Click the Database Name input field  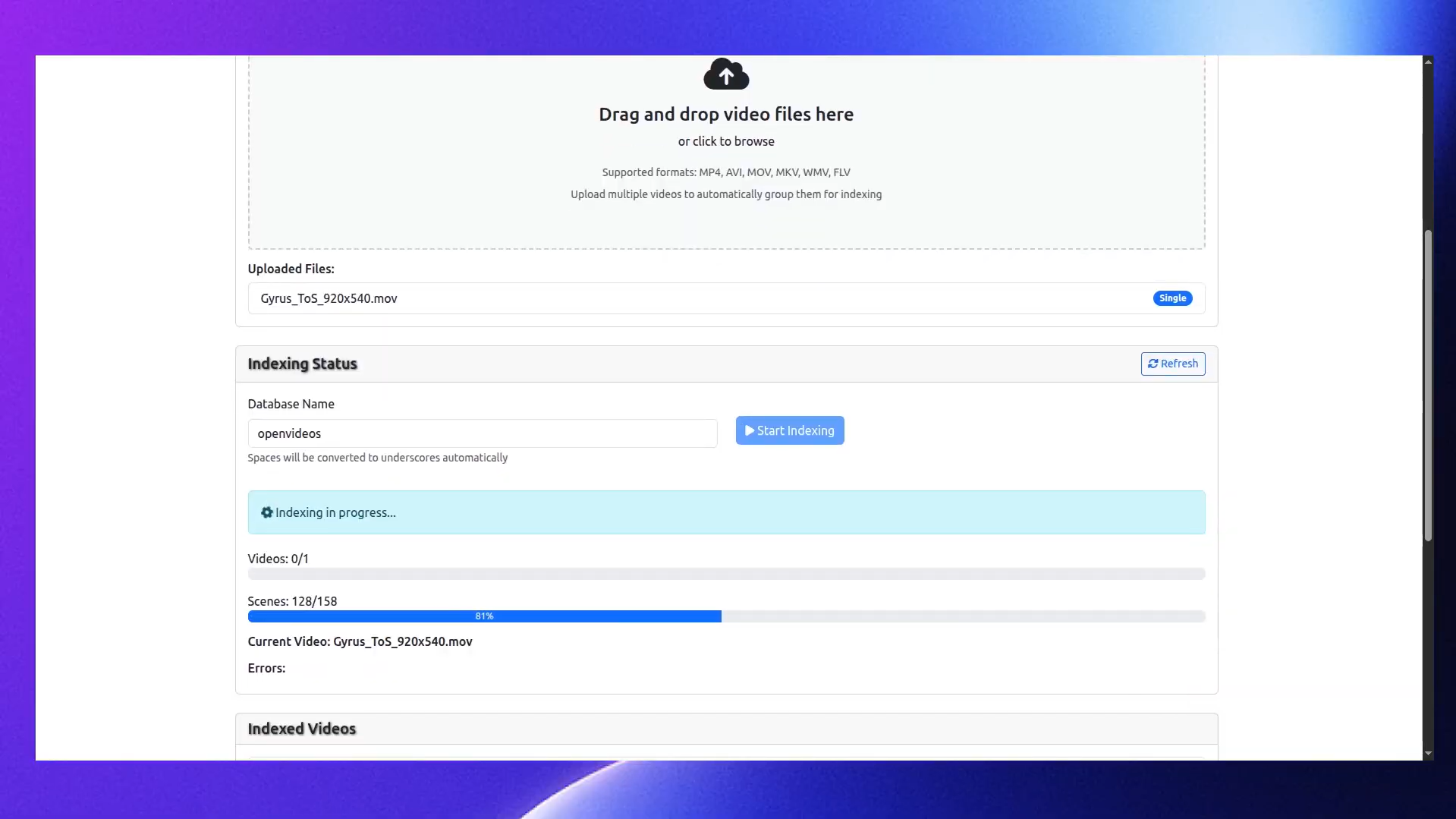(482, 433)
